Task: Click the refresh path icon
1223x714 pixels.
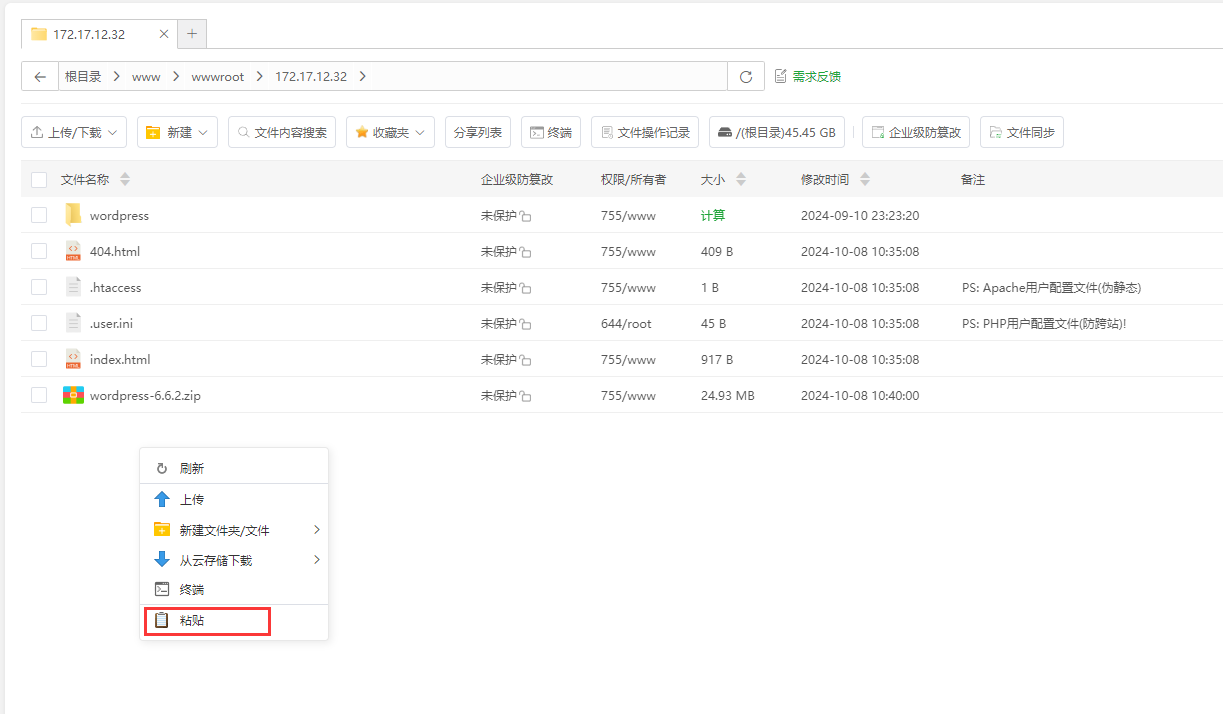Action: click(x=746, y=77)
